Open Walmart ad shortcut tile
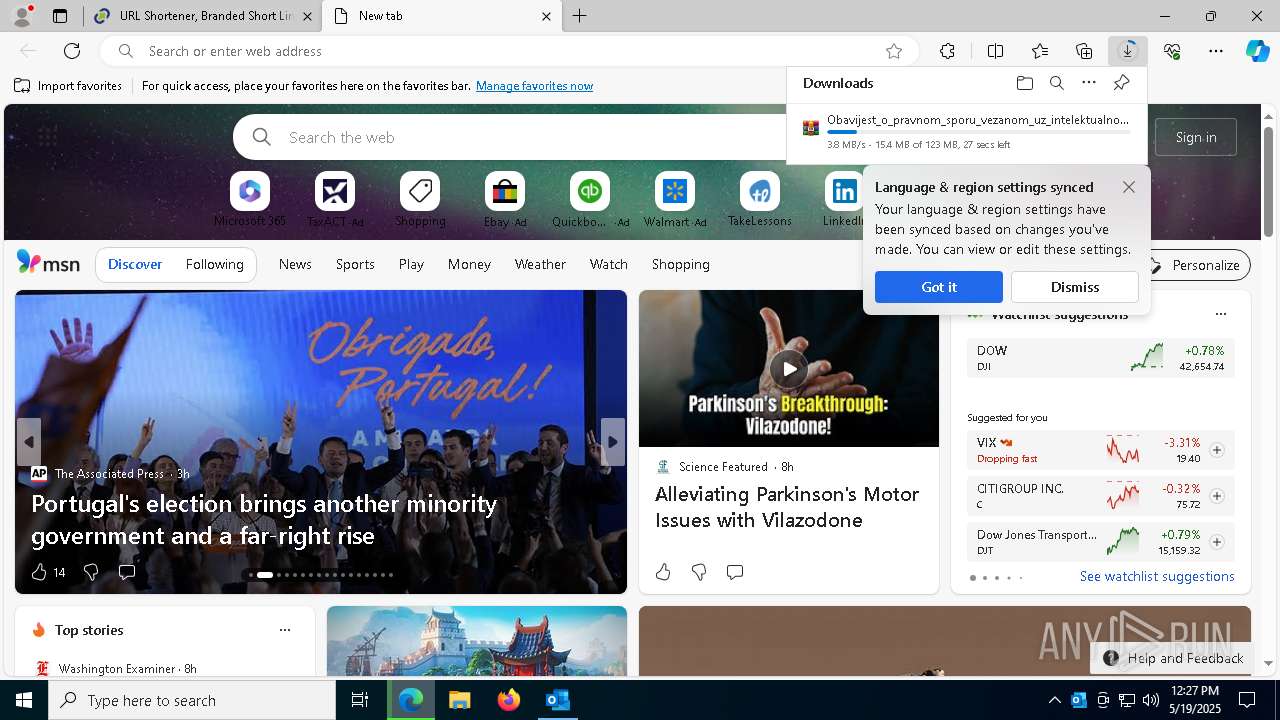This screenshot has height=720, width=1280. point(675,200)
